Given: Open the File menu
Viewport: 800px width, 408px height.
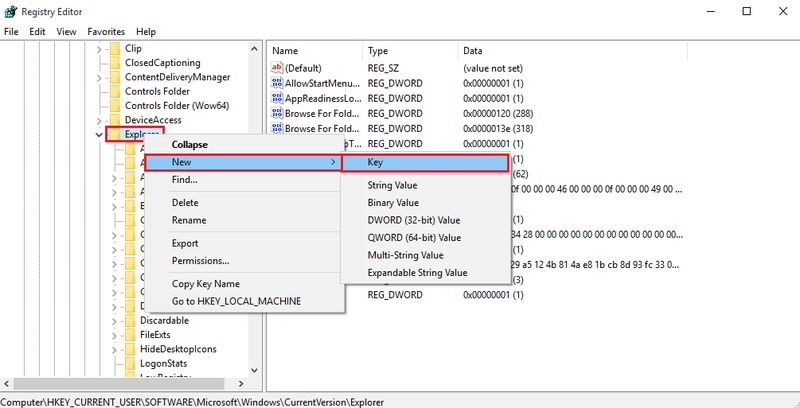Looking at the screenshot, I should coord(11,32).
